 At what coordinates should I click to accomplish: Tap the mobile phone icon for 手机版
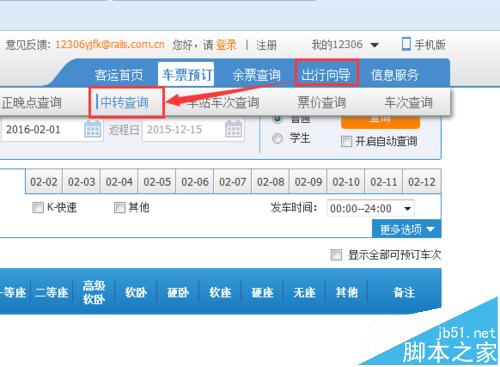coord(406,44)
